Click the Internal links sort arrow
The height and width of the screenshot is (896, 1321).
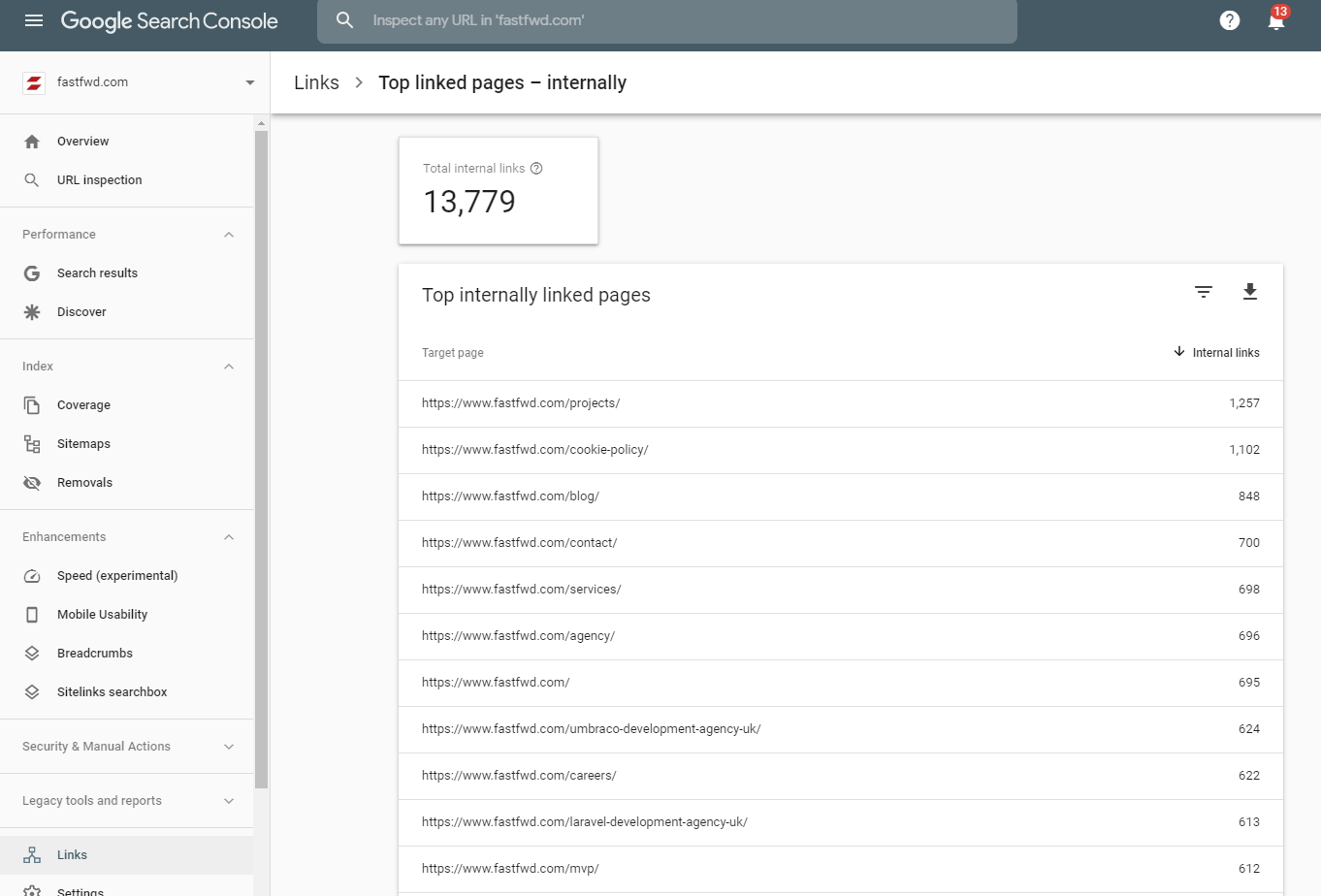(x=1179, y=352)
